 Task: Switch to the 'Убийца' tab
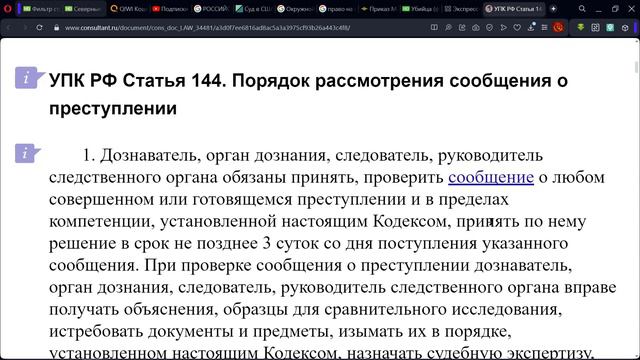(420, 9)
